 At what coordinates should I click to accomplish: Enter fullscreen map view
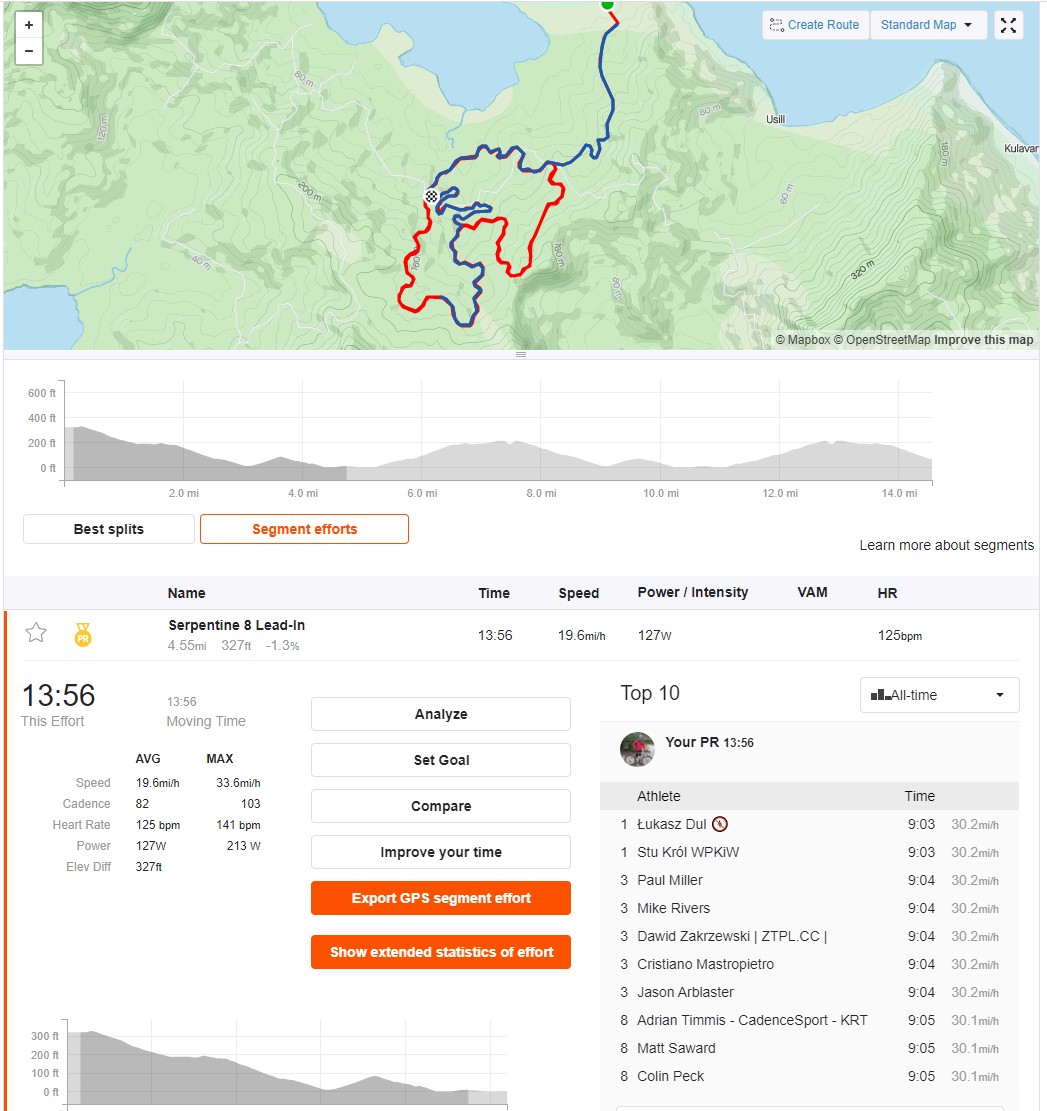pyautogui.click(x=1008, y=25)
